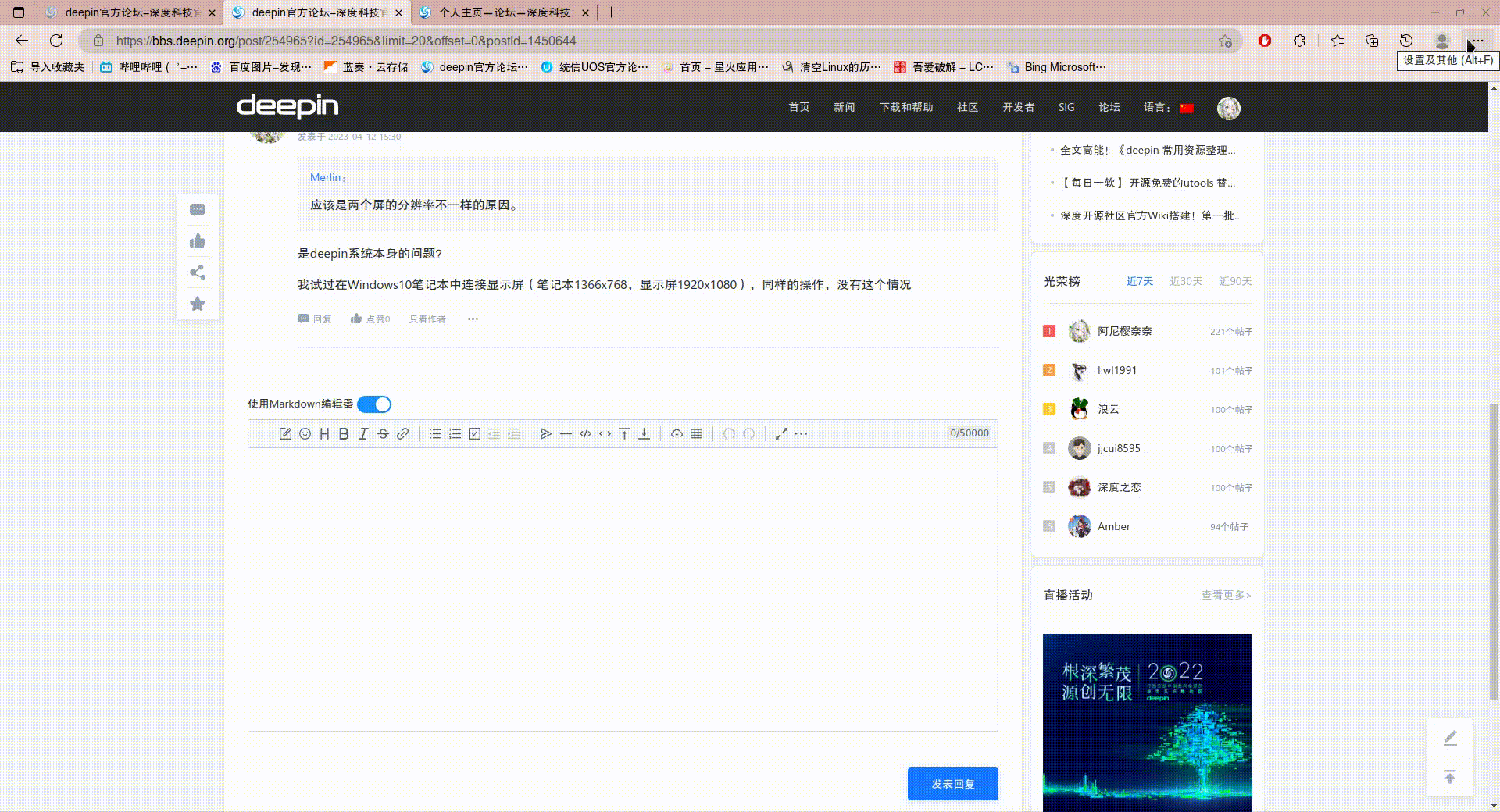This screenshot has width=1500, height=812.
Task: Share this post via the sidebar share icon
Action: point(197,272)
